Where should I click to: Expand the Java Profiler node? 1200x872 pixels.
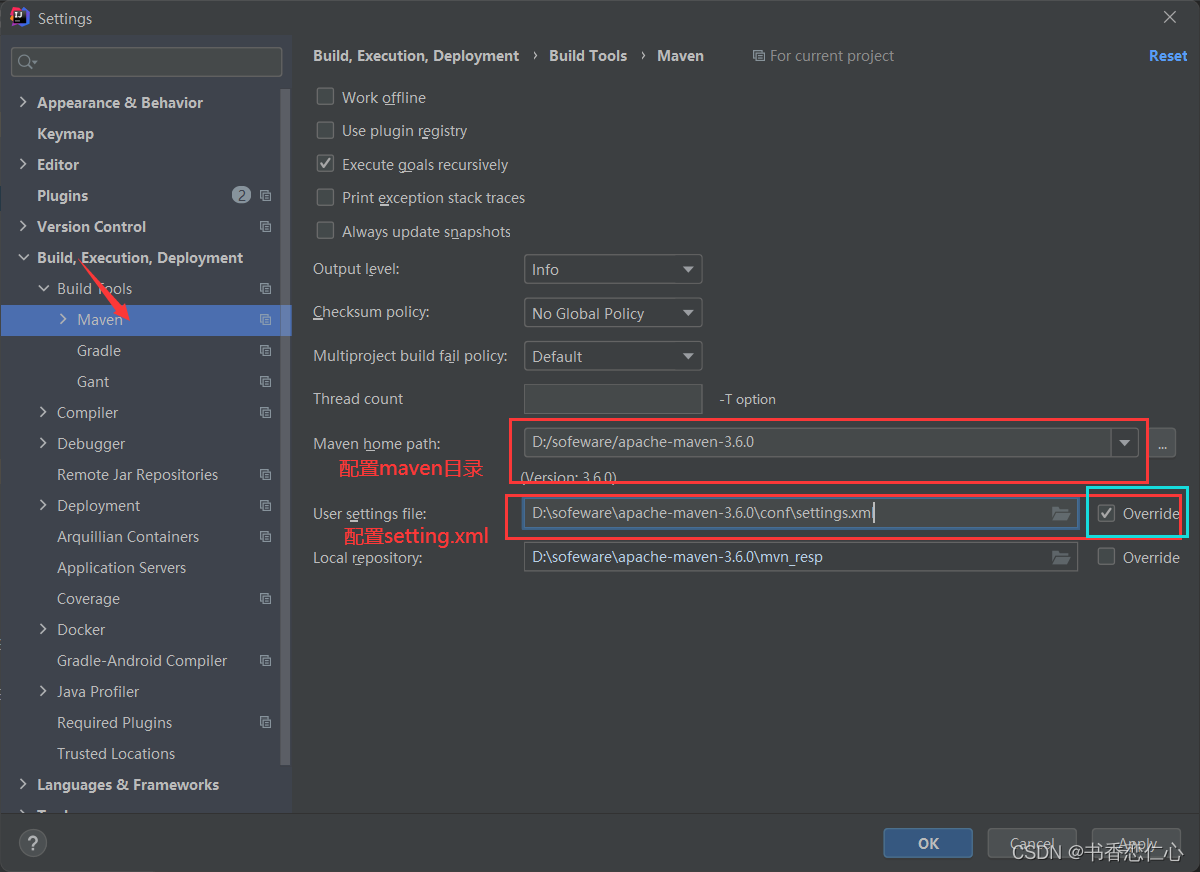[43, 691]
